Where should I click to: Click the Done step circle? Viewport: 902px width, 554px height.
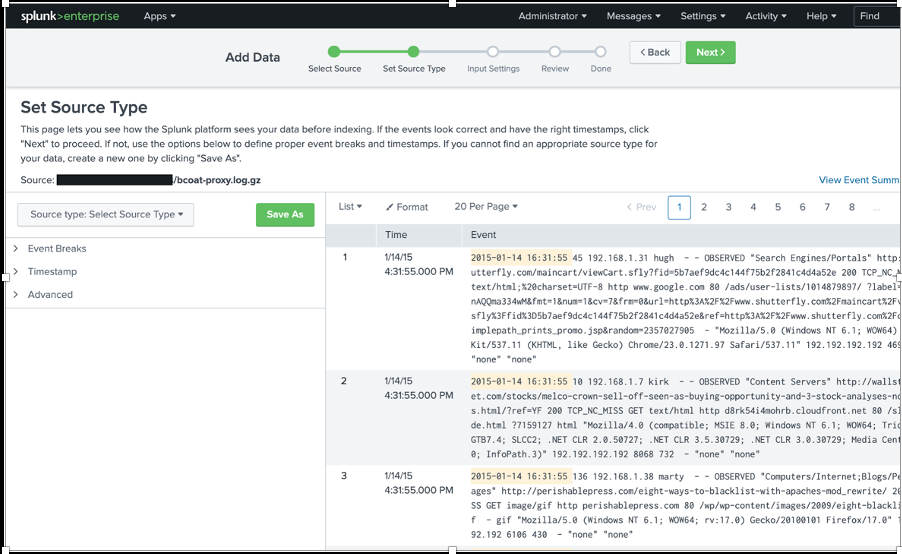(x=600, y=52)
